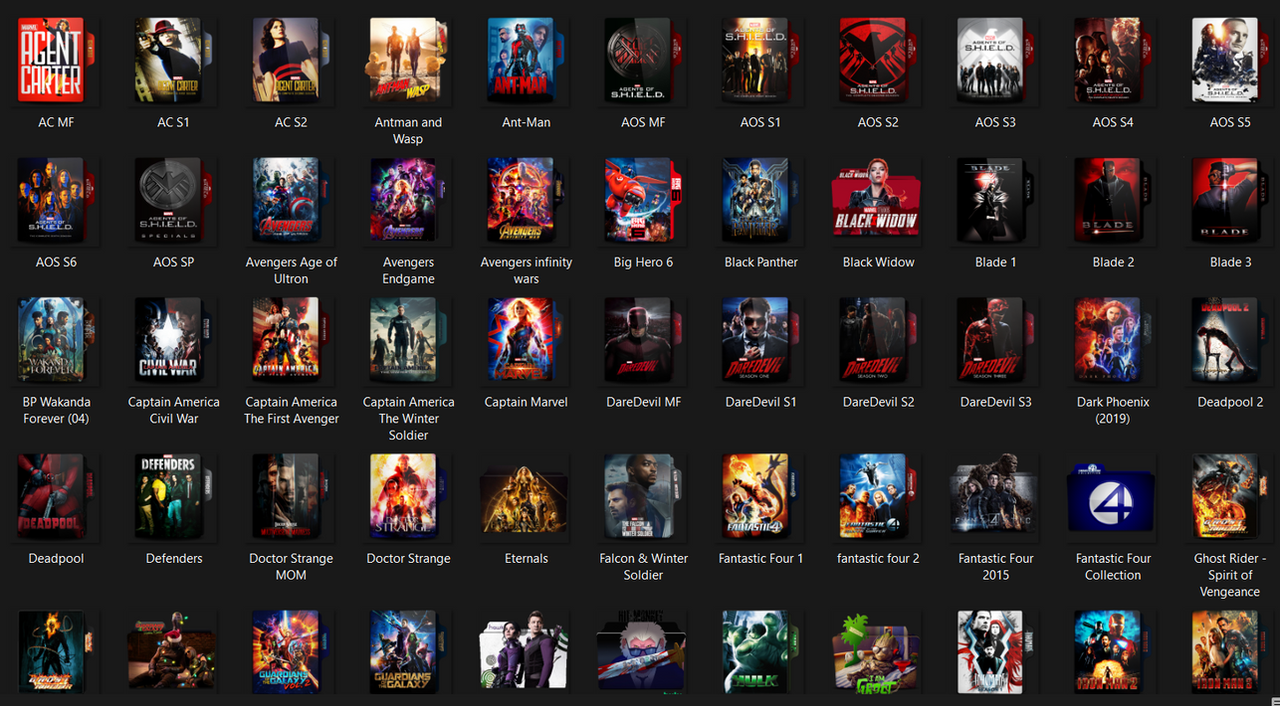The width and height of the screenshot is (1280, 706).
Task: Select the Black Widow folder icon
Action: click(x=878, y=200)
